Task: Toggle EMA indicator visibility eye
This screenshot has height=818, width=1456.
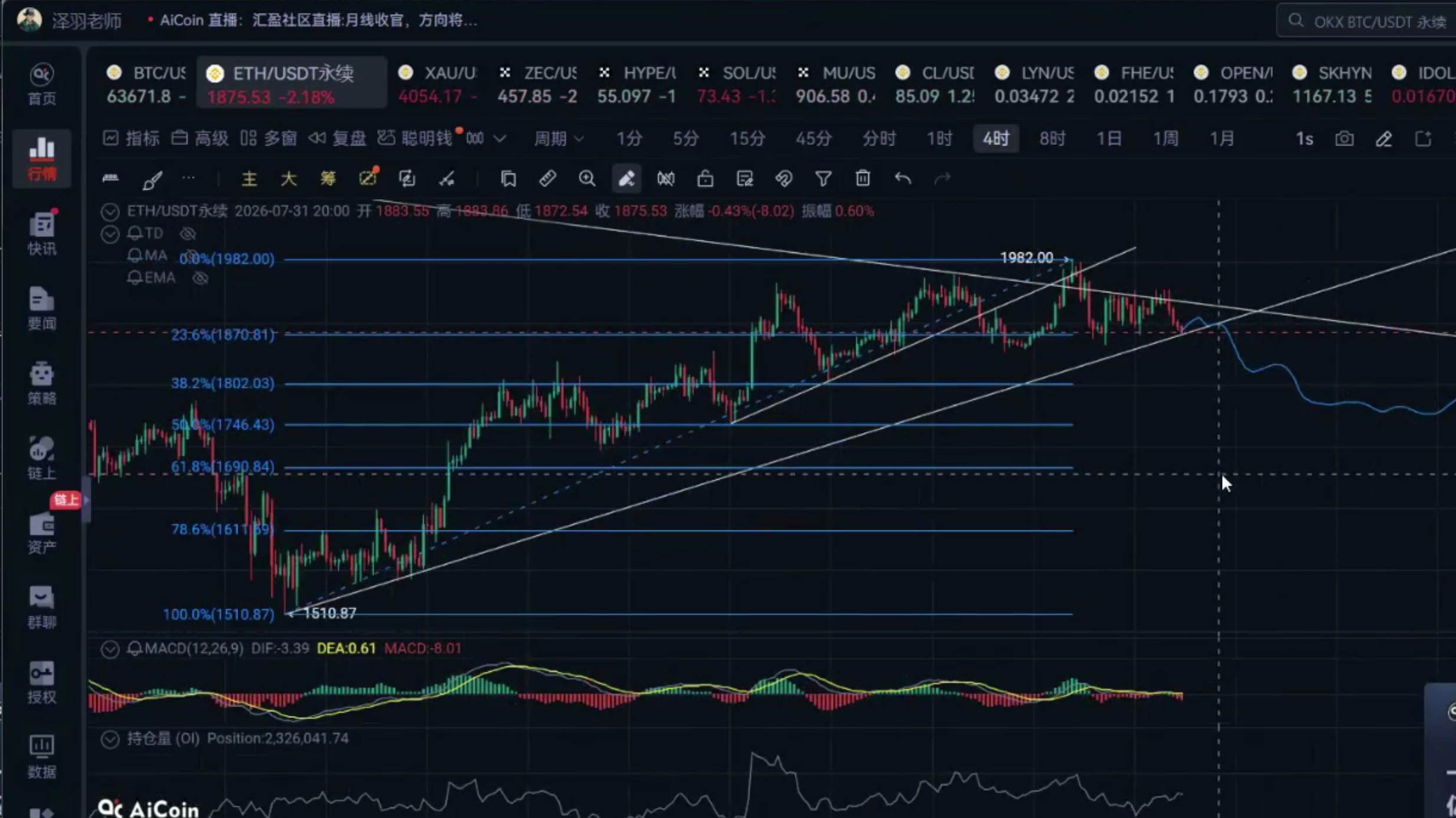Action: coord(201,278)
